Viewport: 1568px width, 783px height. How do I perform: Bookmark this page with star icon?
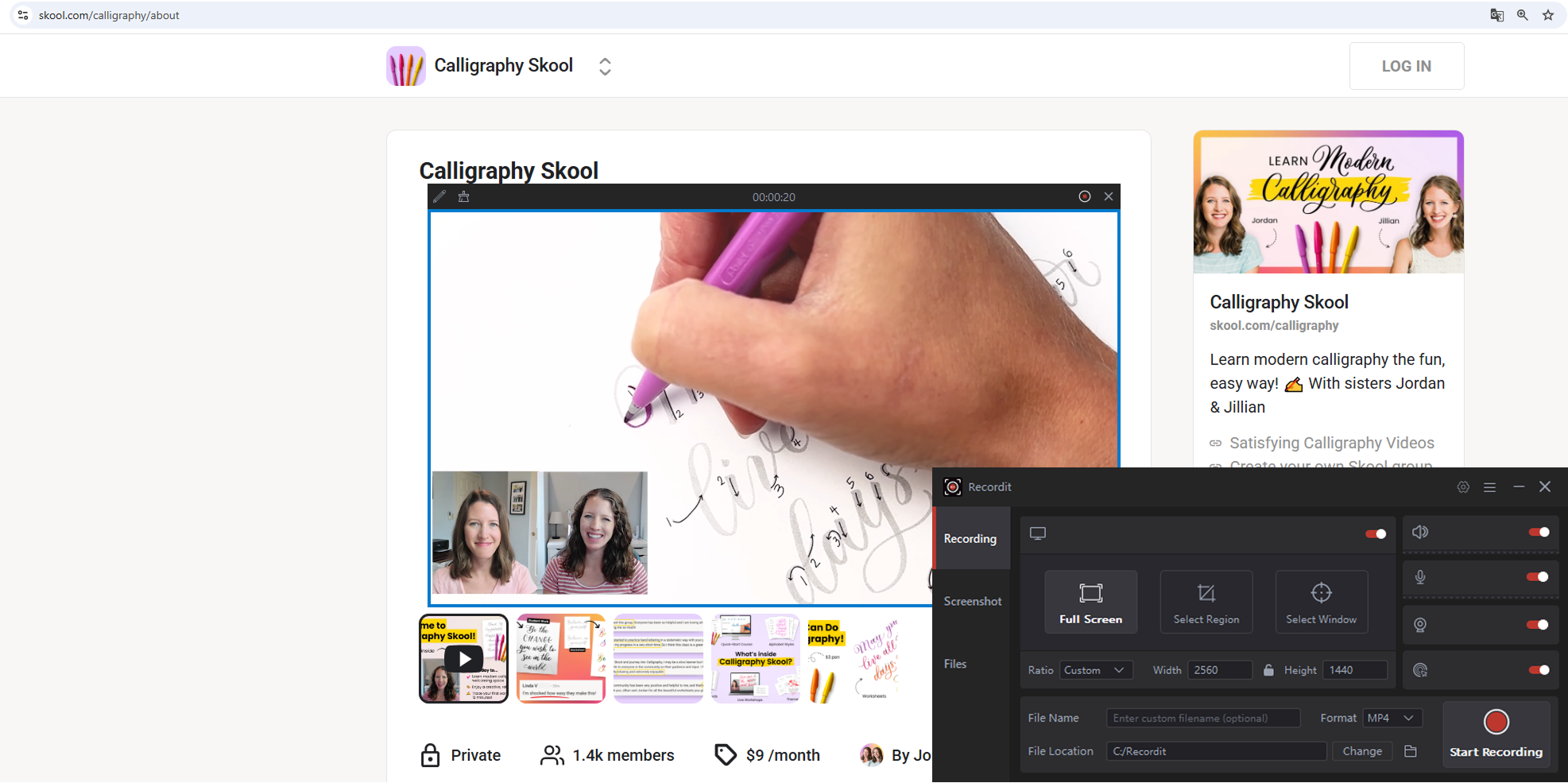click(1548, 15)
